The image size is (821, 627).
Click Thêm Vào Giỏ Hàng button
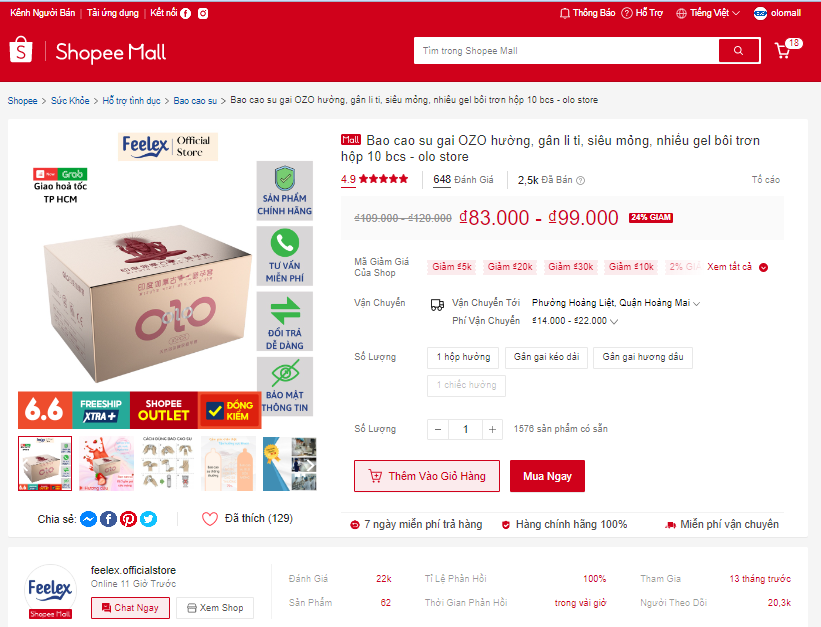coord(427,476)
